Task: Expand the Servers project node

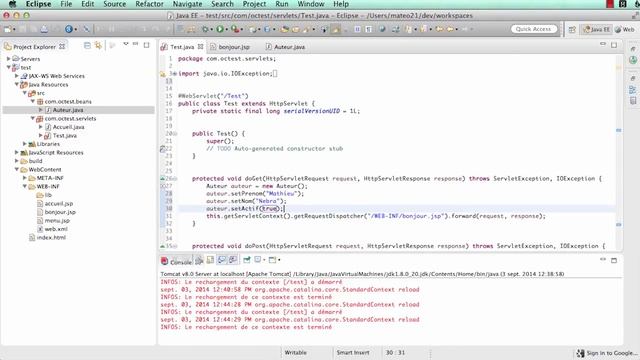Action: point(9,59)
